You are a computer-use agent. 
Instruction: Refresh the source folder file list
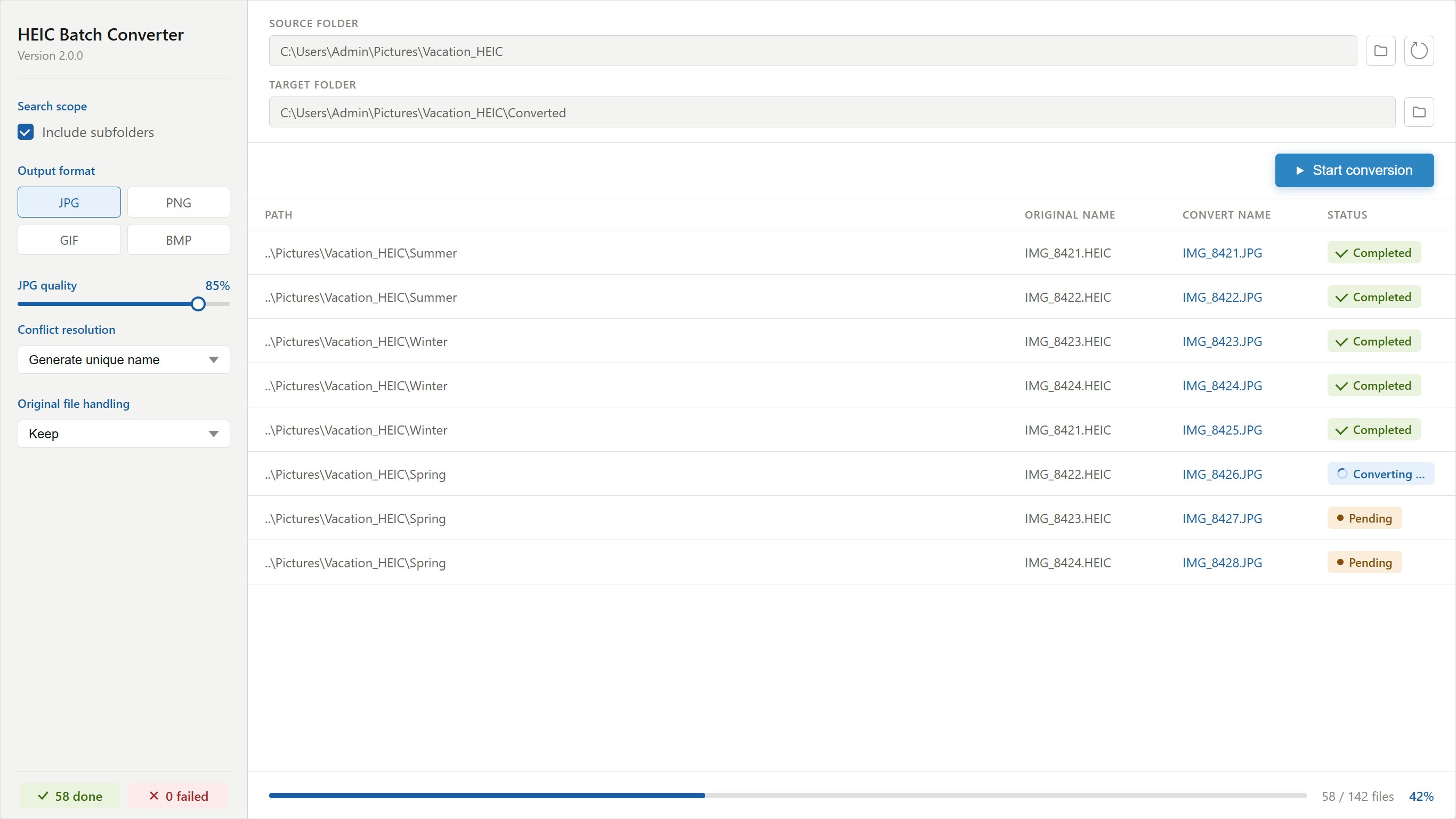coord(1419,51)
